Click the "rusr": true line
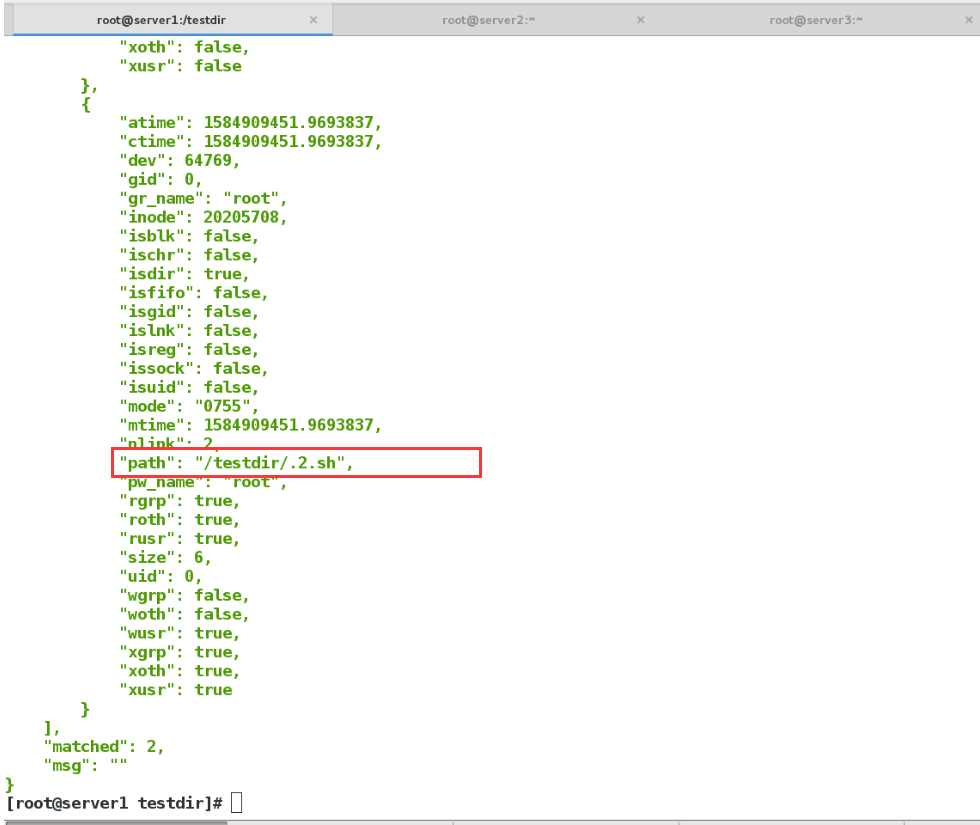Viewport: 980px width, 825px height. [x=179, y=539]
